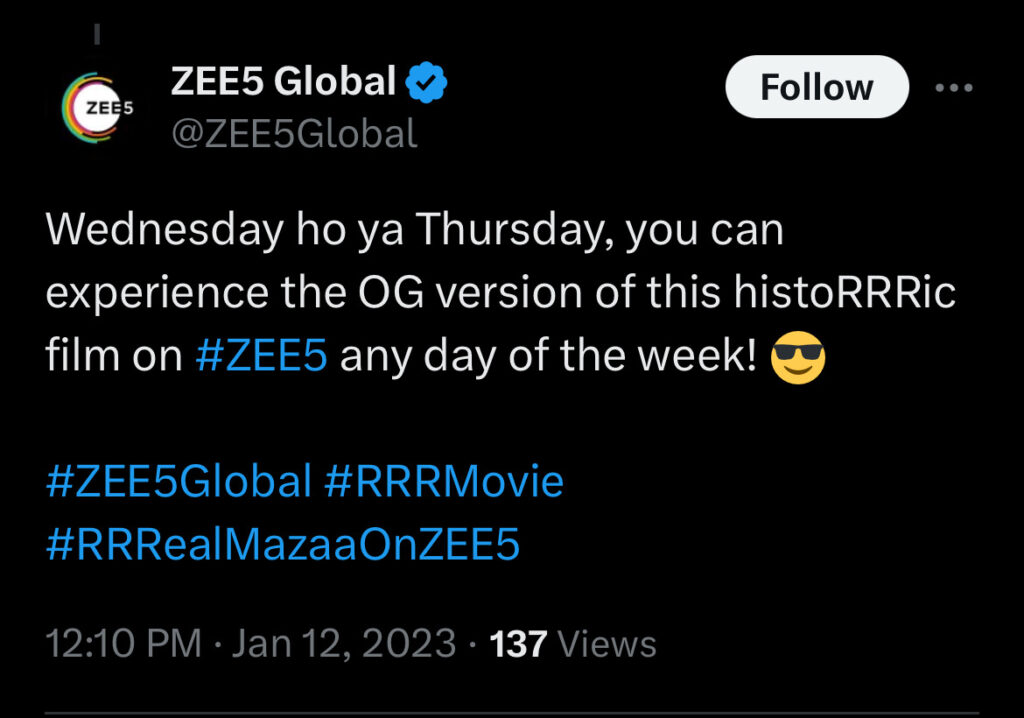Click the "any day of the week!" text
The width and height of the screenshot is (1024, 718).
tap(548, 357)
